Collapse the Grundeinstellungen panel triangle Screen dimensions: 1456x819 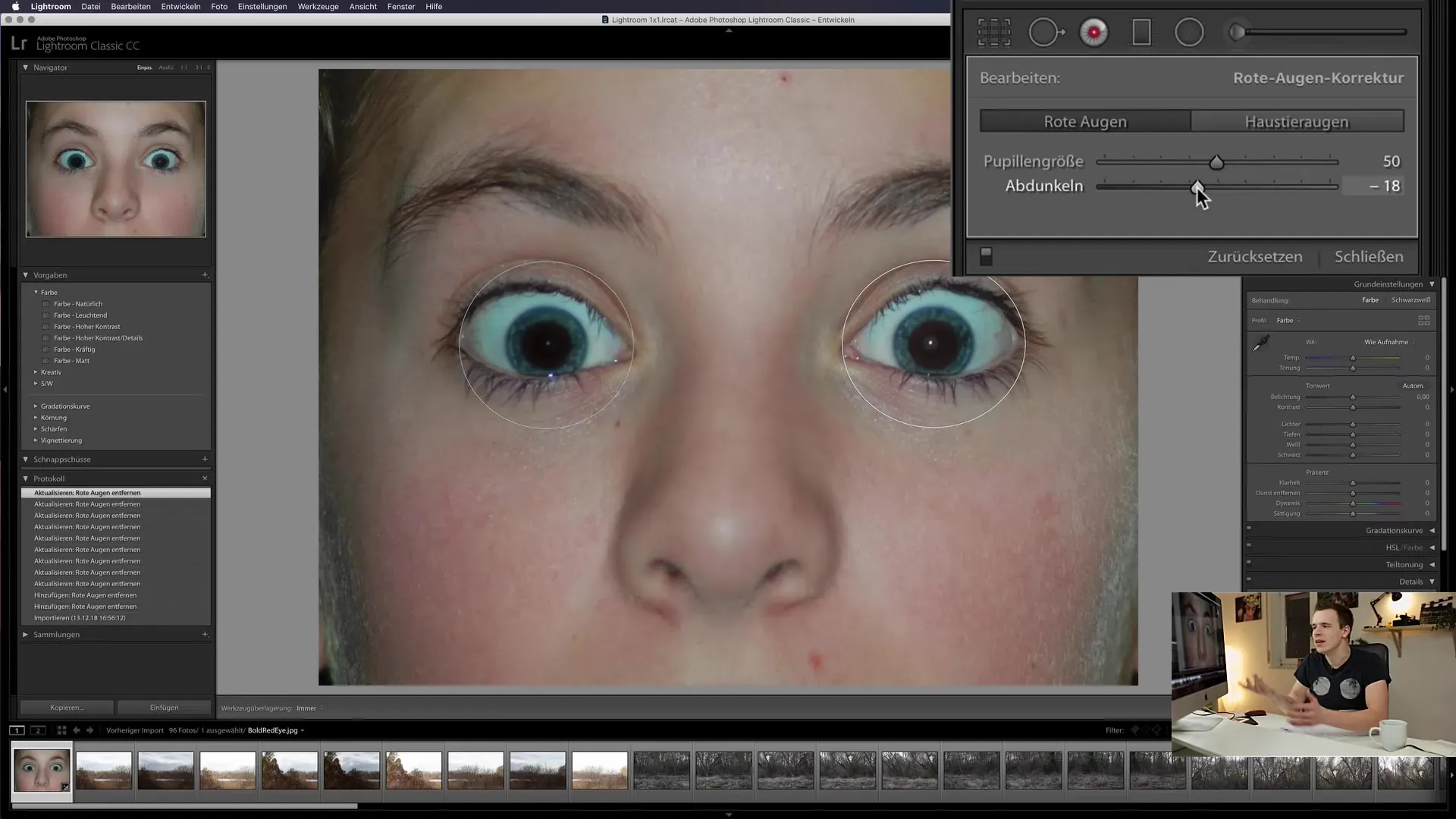[x=1432, y=284]
